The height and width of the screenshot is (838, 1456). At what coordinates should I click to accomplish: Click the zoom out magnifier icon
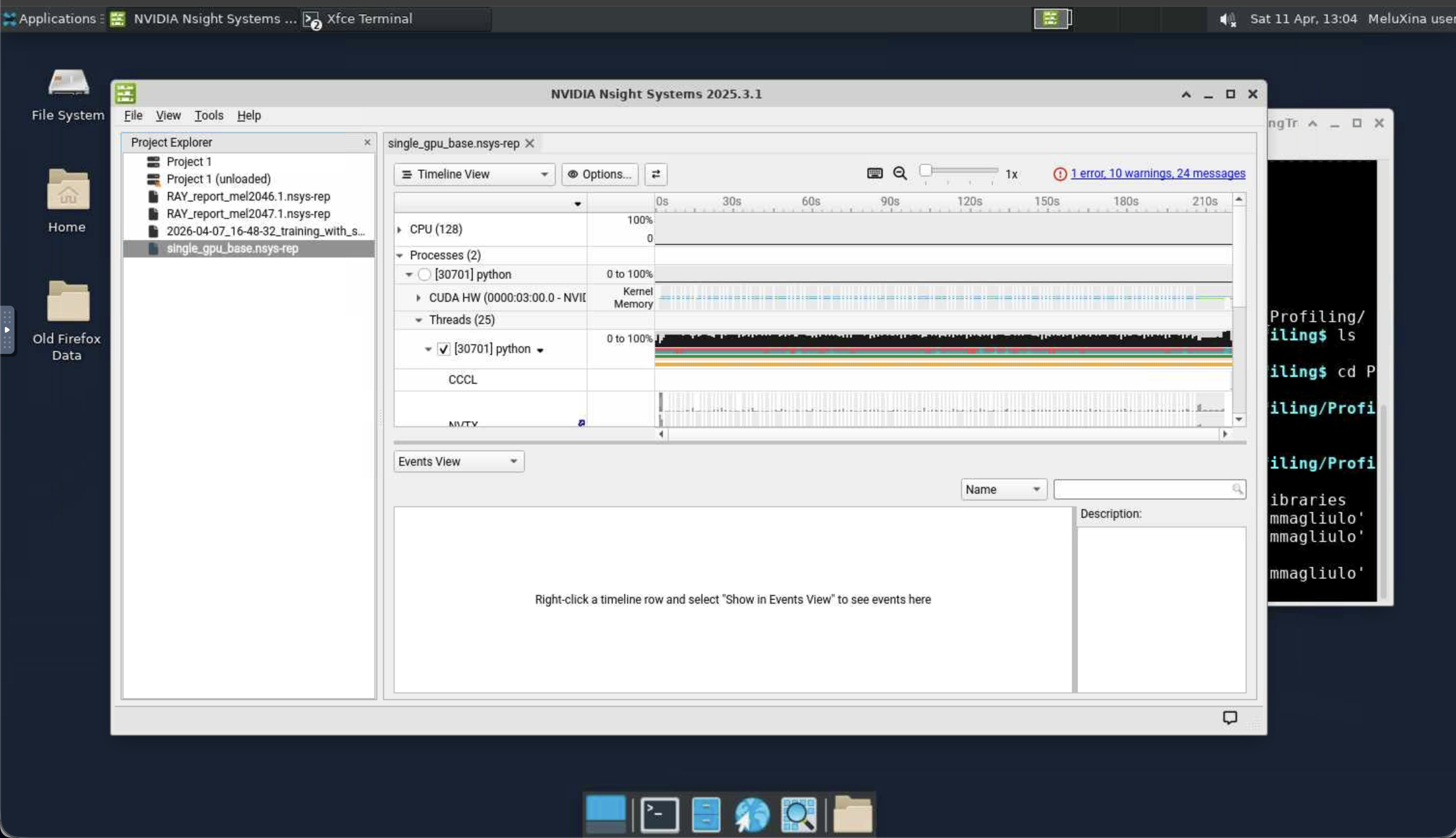click(900, 173)
